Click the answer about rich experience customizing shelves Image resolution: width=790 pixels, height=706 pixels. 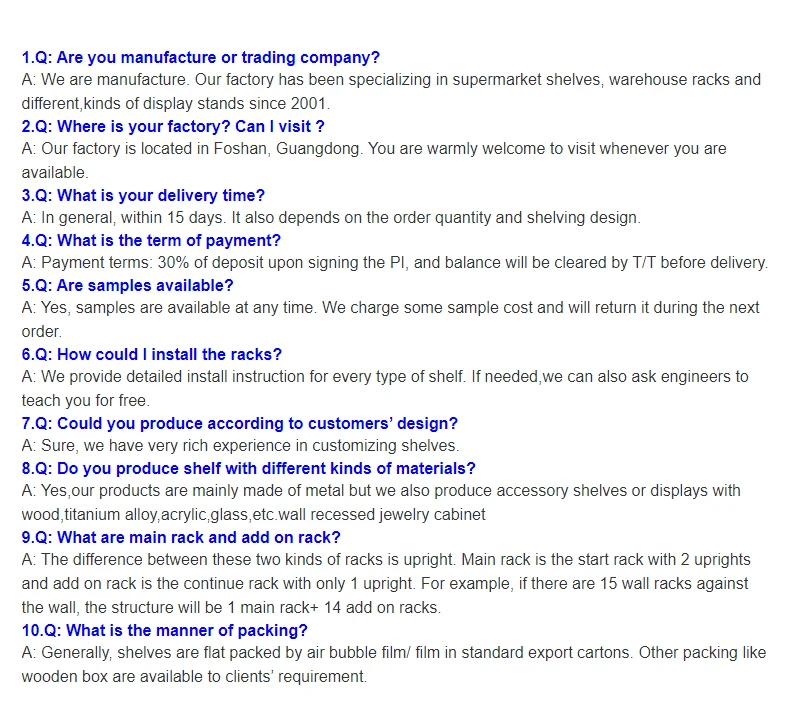pos(240,445)
